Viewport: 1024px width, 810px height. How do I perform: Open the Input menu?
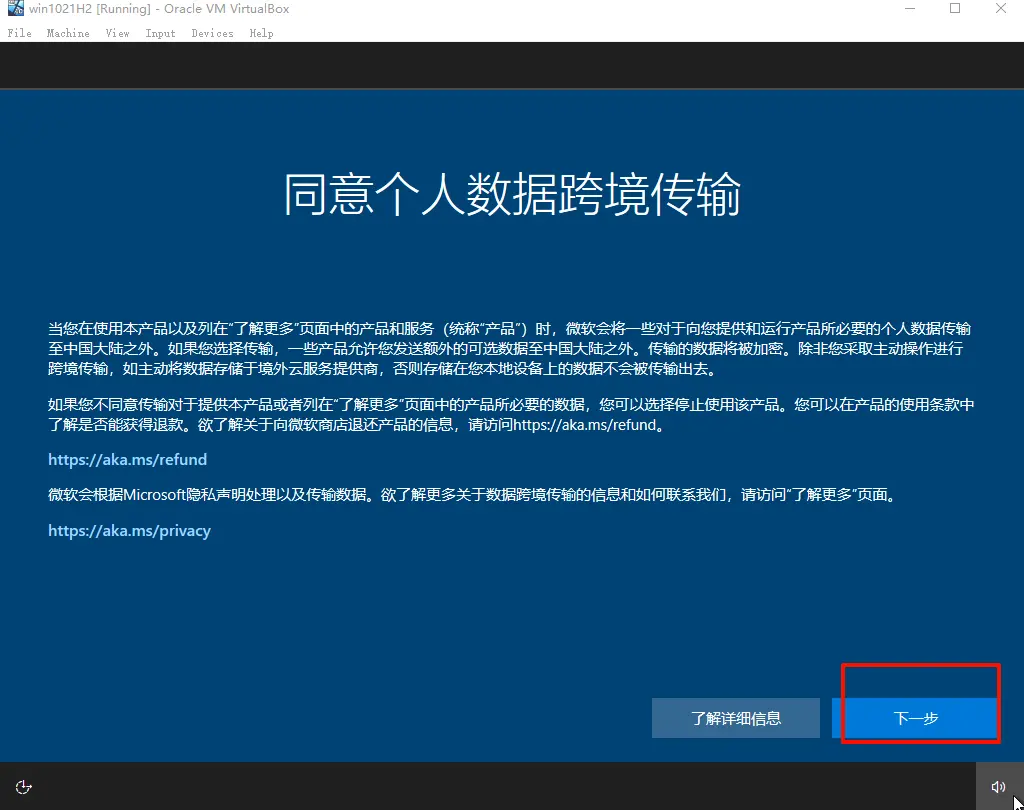[x=160, y=33]
